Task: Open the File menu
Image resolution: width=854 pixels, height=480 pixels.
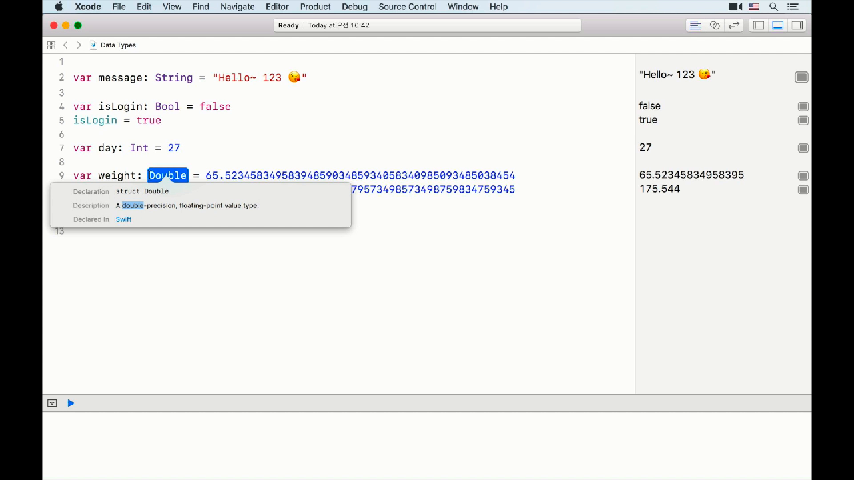Action: [x=119, y=7]
